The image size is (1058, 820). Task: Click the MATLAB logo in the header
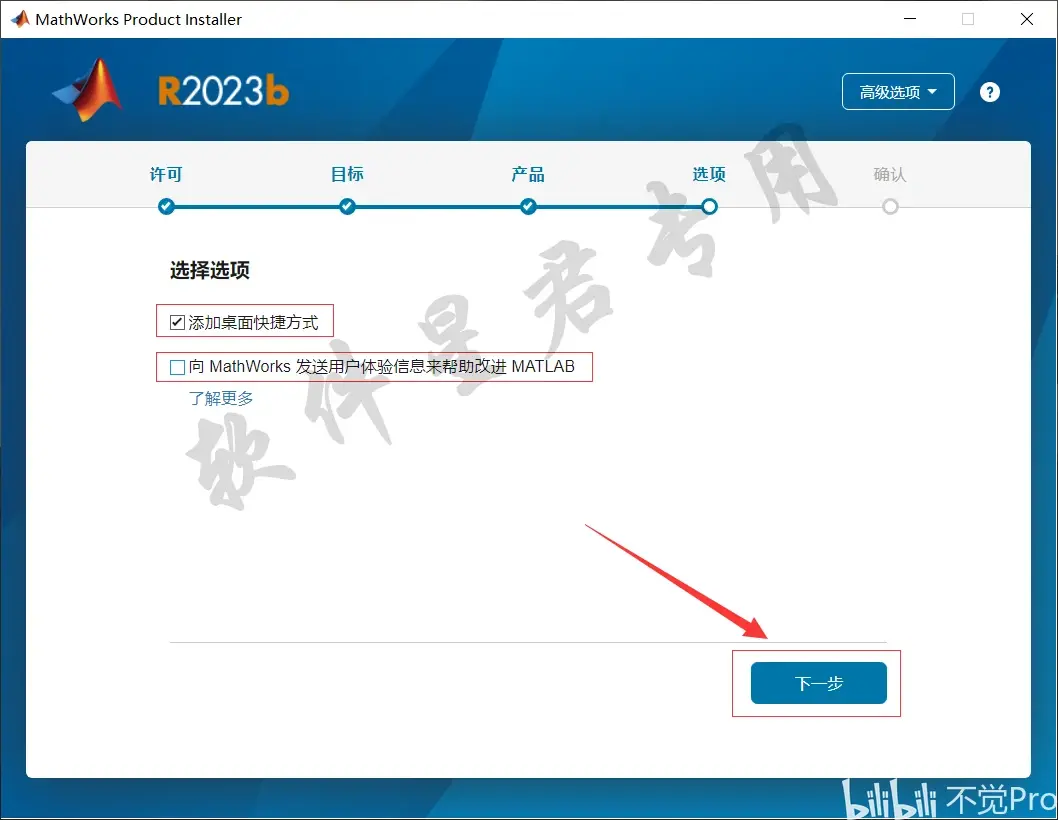88,90
